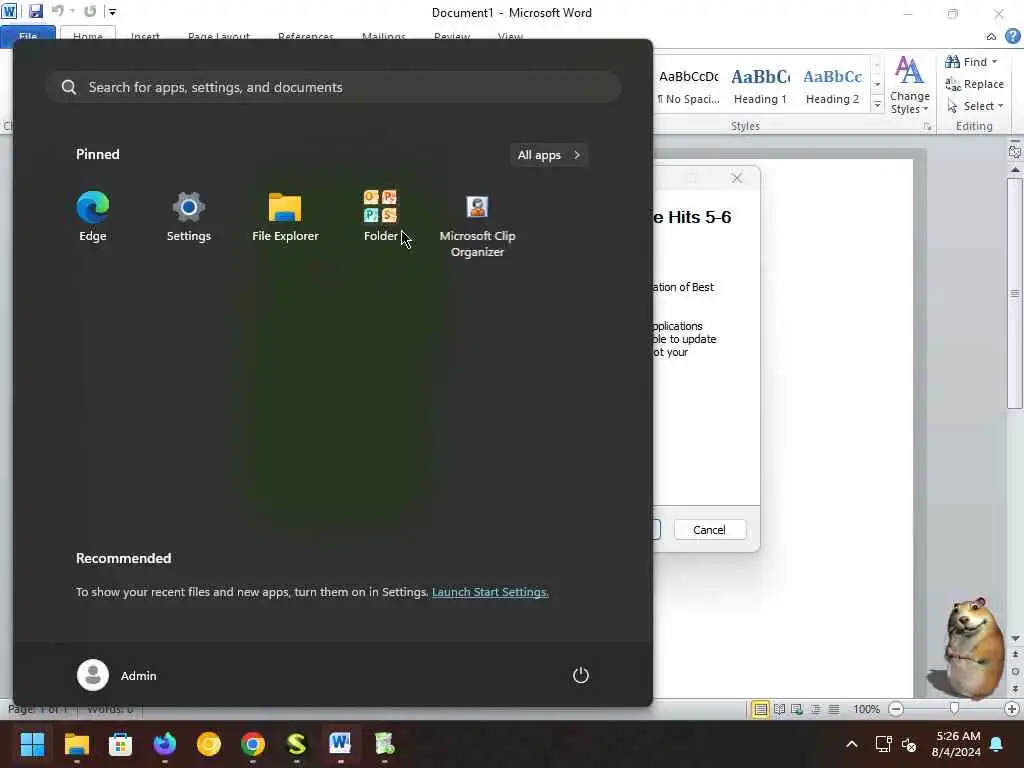Show hidden system tray icons
The height and width of the screenshot is (768, 1024).
(x=852, y=744)
